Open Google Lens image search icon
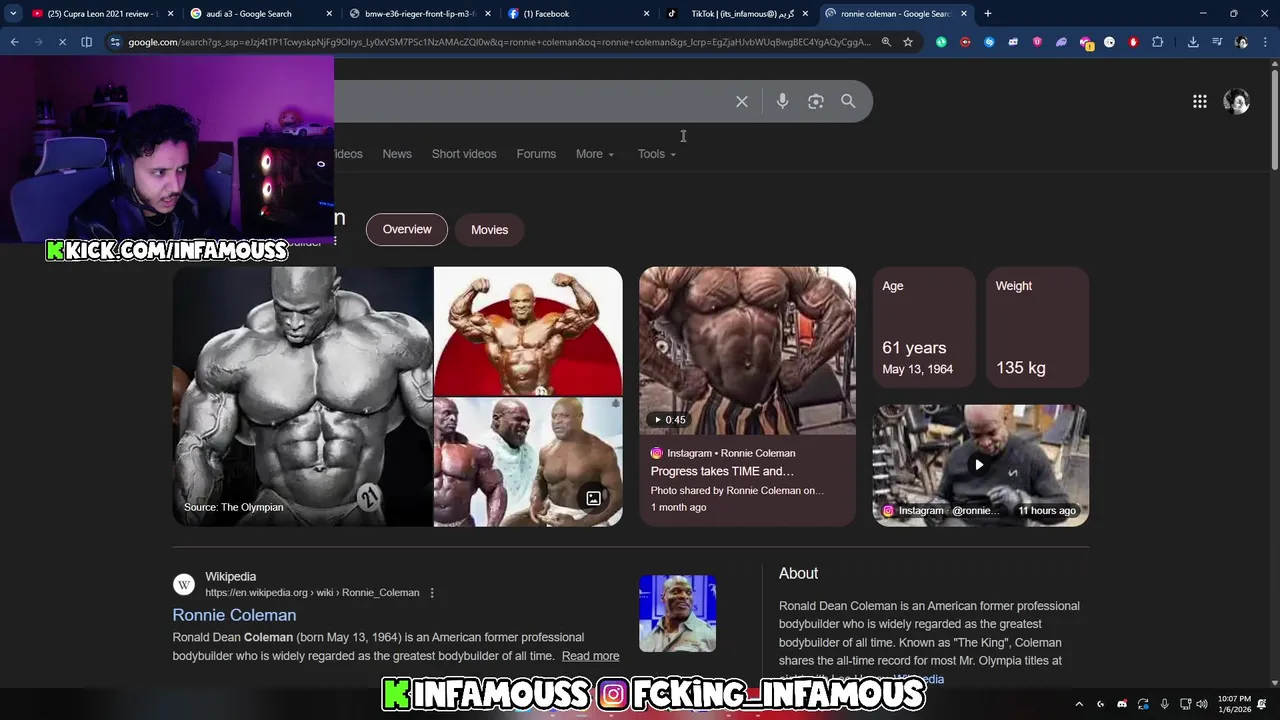Screen dimensions: 1280x720 [816, 101]
